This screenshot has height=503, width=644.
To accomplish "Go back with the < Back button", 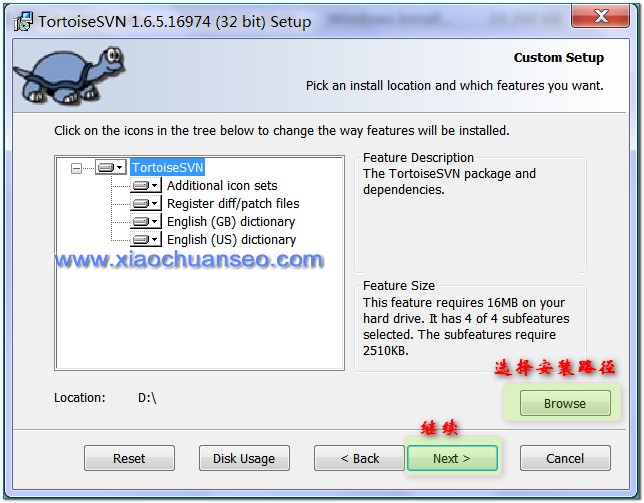I will [x=359, y=458].
